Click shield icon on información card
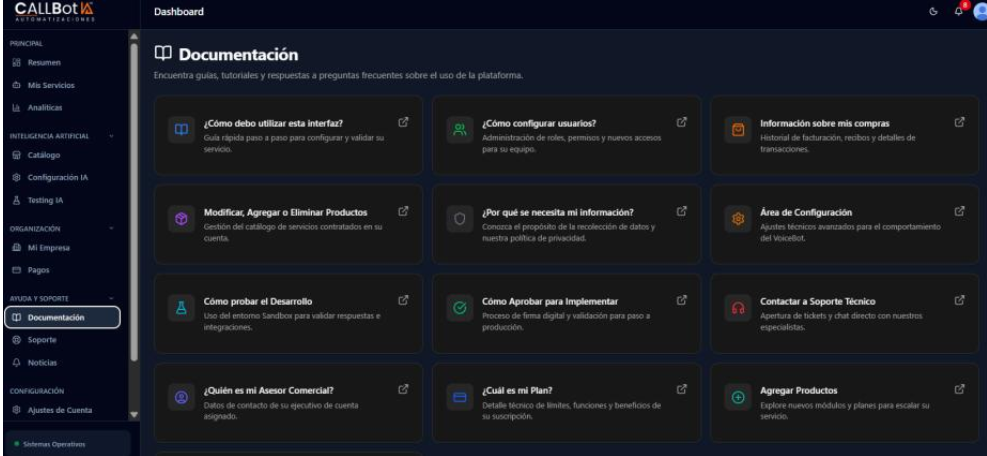987x456 pixels. (x=460, y=219)
